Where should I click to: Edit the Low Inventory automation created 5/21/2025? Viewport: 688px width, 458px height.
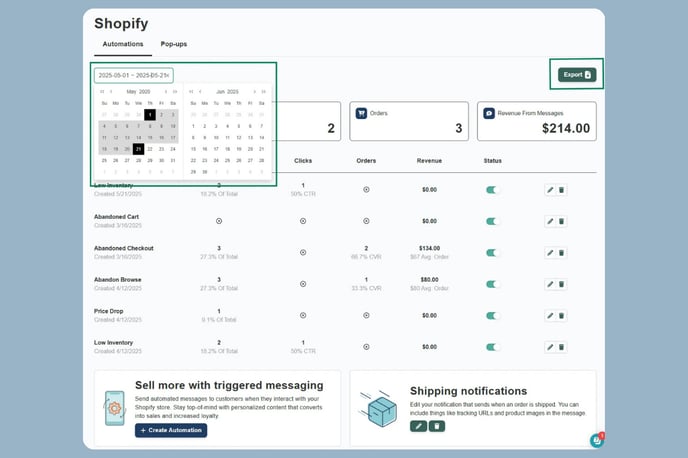pos(550,190)
